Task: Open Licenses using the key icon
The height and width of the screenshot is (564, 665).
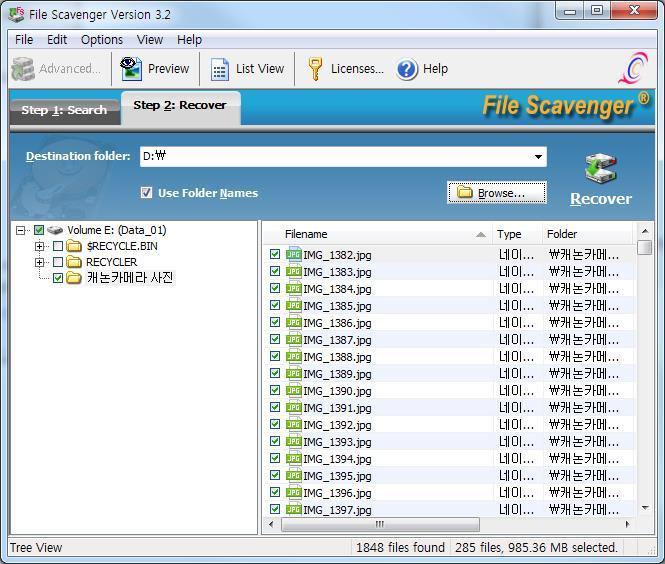Action: [315, 69]
